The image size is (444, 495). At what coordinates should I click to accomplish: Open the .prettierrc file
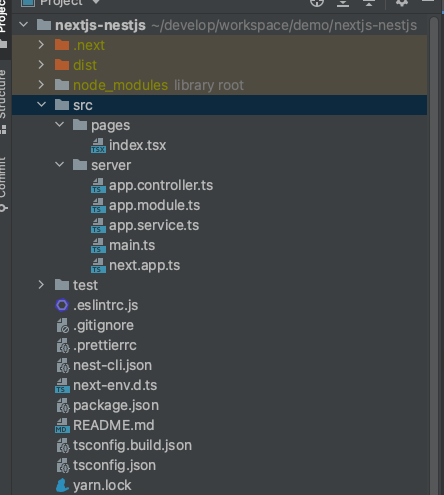[105, 346]
